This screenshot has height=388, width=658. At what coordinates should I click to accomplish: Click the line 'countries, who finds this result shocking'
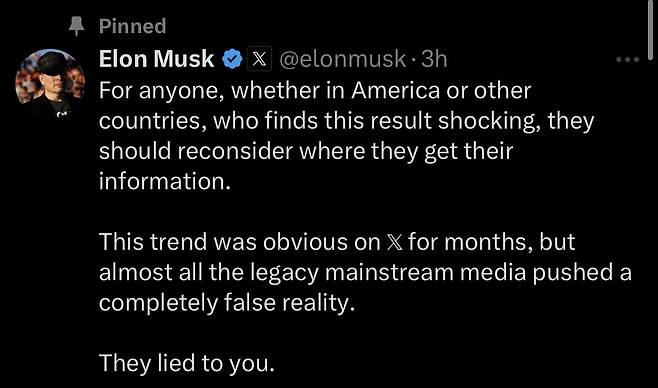point(347,122)
